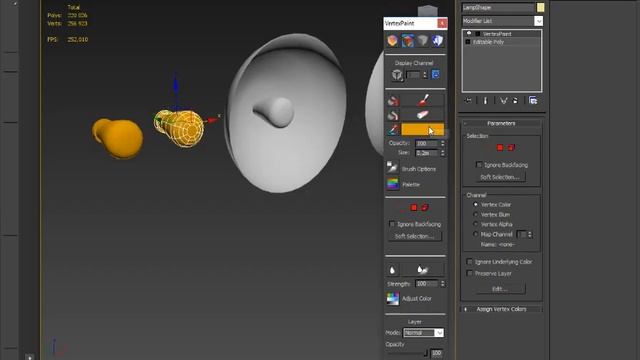Click brush Size spinner arrows
Image resolution: width=640 pixels, height=360 pixels.
(x=443, y=153)
